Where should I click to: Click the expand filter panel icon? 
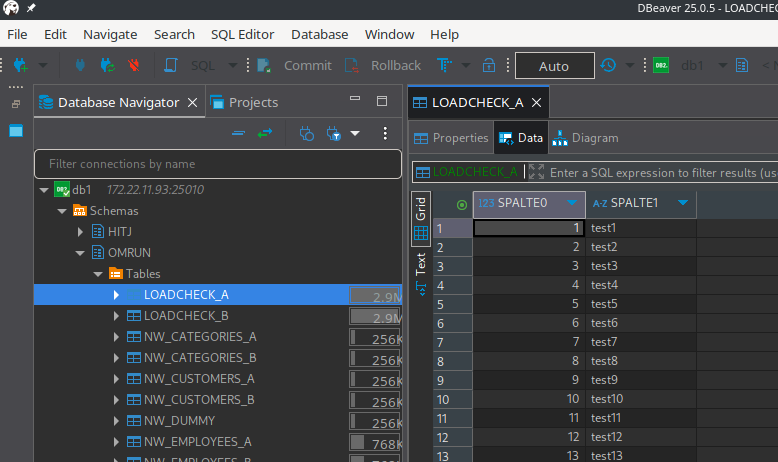click(x=536, y=172)
